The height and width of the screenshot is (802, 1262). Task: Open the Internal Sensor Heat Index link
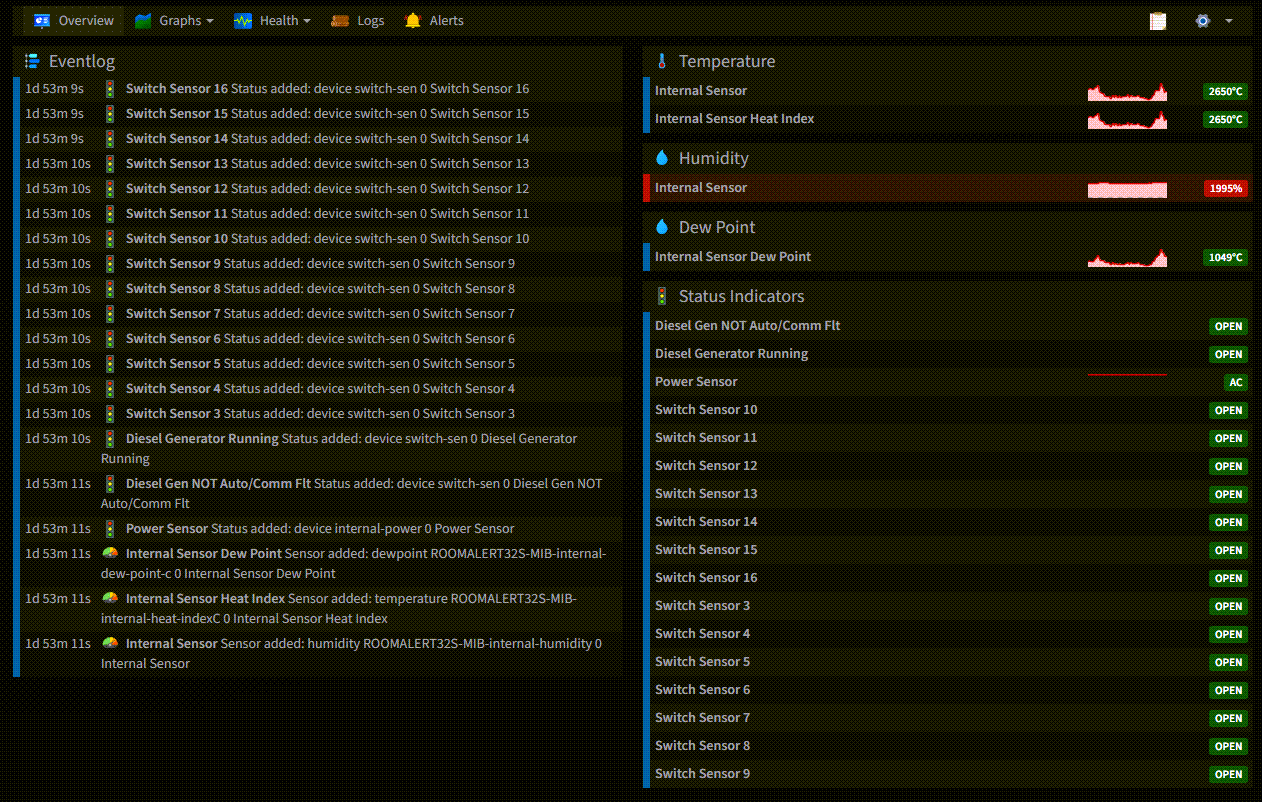point(734,119)
